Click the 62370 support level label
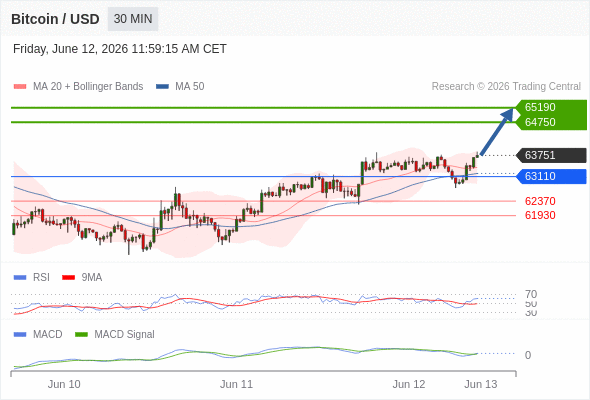The height and width of the screenshot is (400, 590). (x=540, y=201)
